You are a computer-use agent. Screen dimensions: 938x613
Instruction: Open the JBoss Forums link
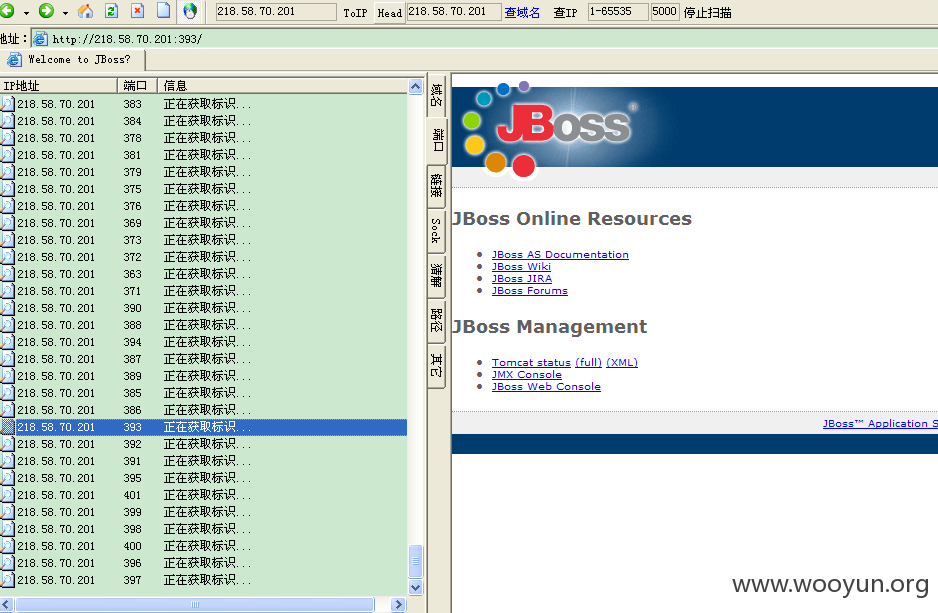529,291
